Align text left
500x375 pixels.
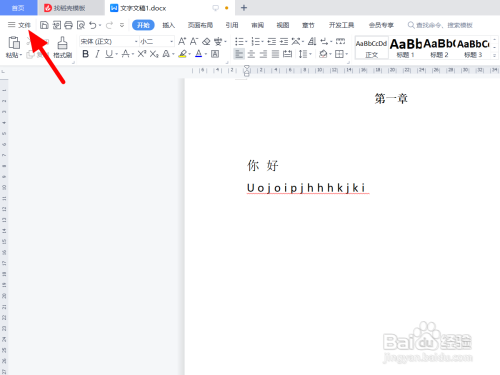[239, 54]
